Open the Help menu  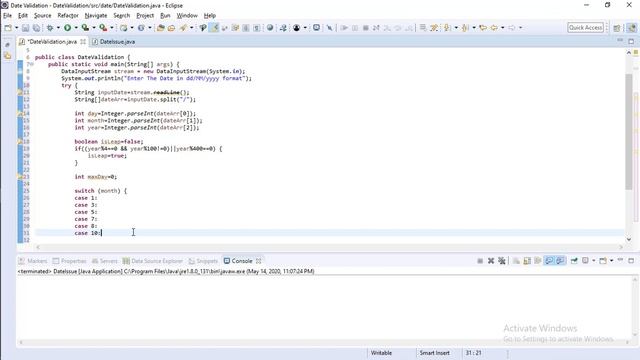click(210, 16)
